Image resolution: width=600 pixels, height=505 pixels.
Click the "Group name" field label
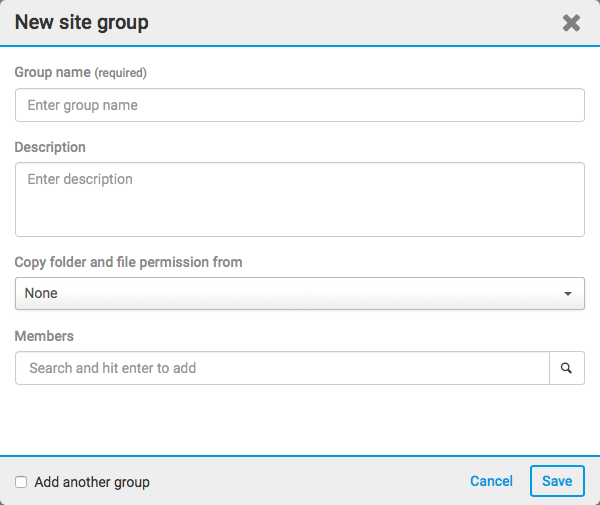(x=52, y=72)
